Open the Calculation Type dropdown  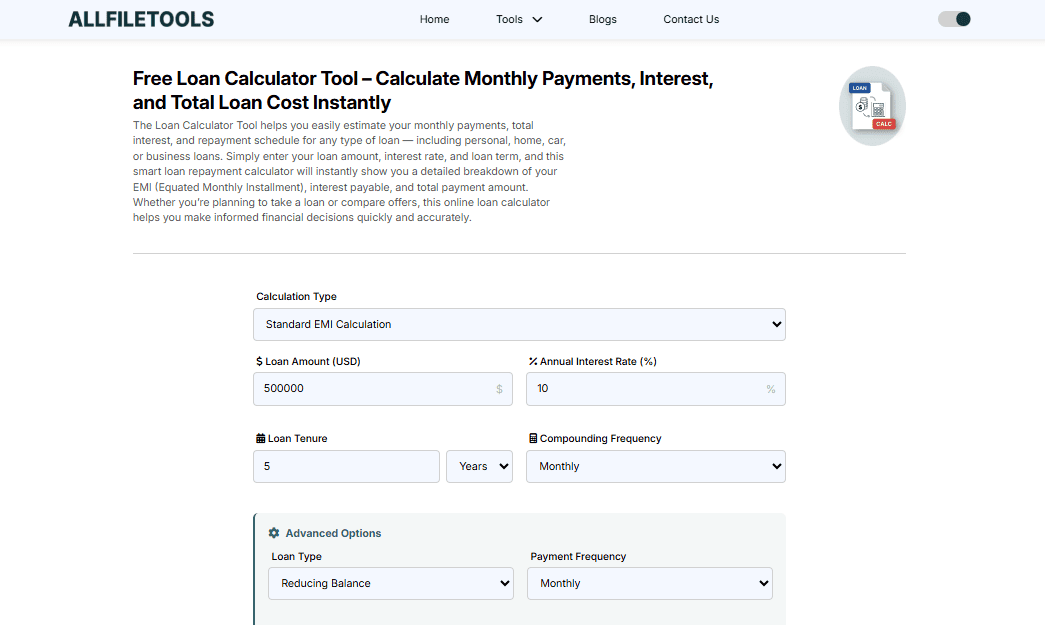(x=519, y=324)
